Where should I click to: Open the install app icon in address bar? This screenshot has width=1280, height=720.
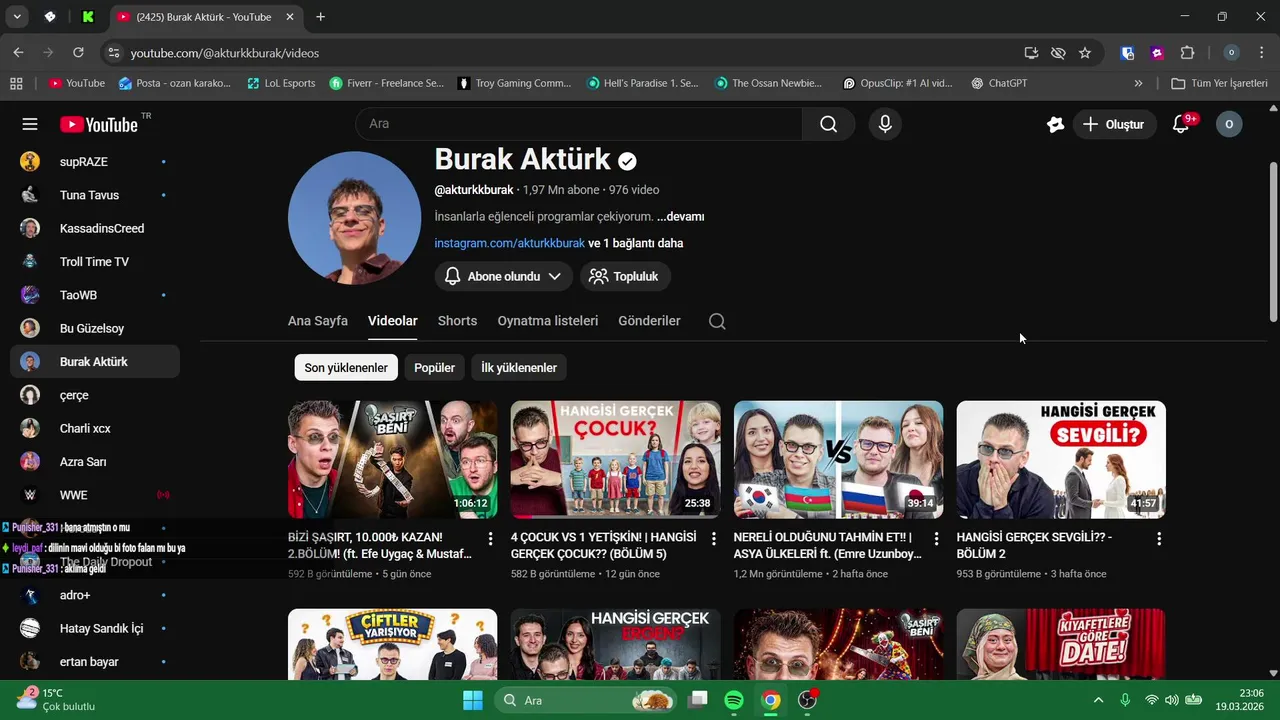[1031, 53]
